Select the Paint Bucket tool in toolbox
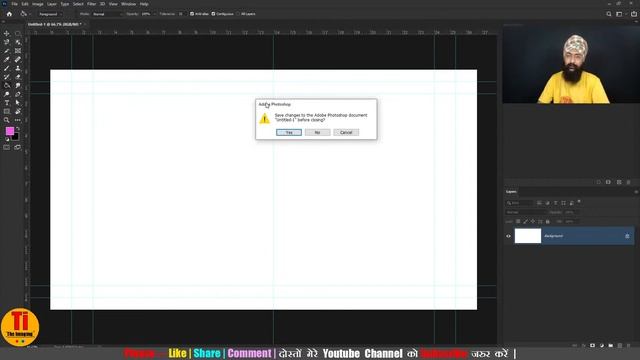 point(7,85)
